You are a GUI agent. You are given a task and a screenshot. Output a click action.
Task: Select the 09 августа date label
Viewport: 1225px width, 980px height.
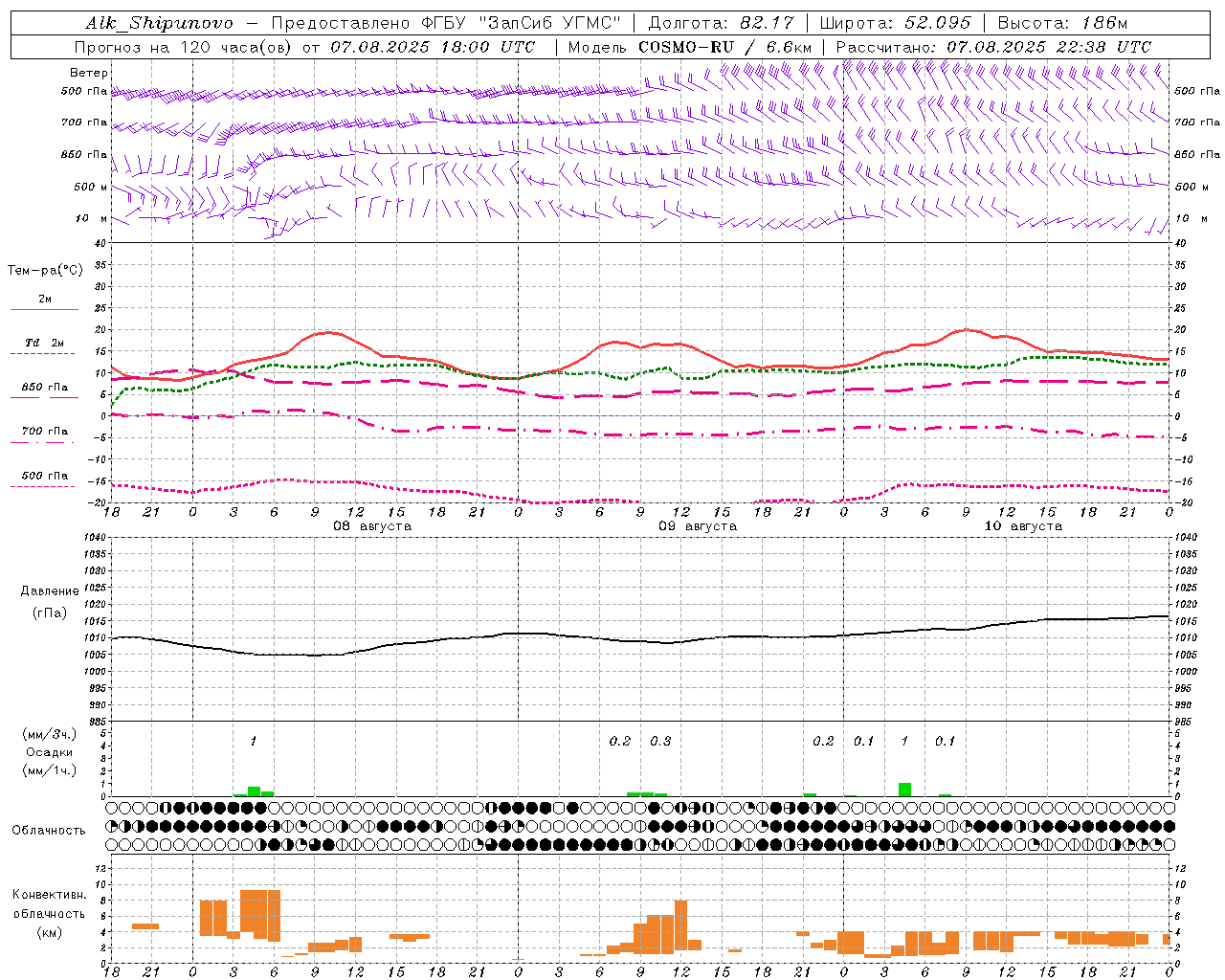pos(698,526)
